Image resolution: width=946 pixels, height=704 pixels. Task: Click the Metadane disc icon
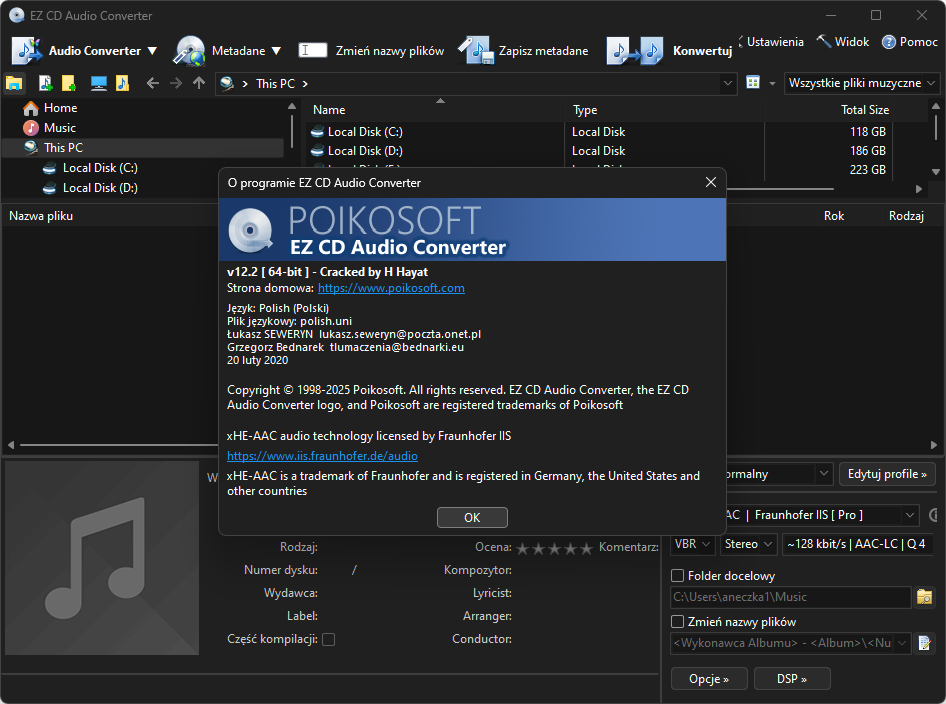(x=189, y=51)
